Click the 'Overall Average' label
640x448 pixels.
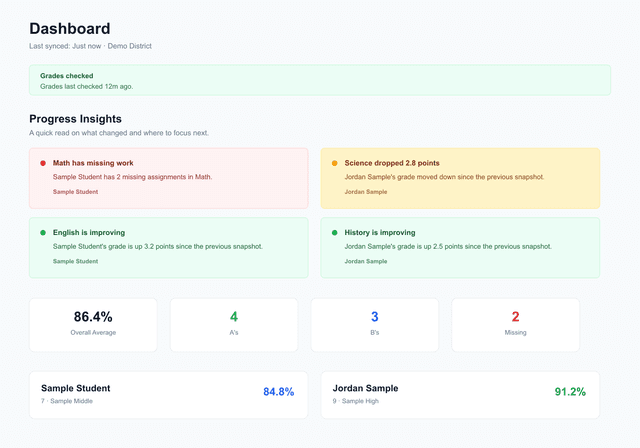pyautogui.click(x=93, y=333)
